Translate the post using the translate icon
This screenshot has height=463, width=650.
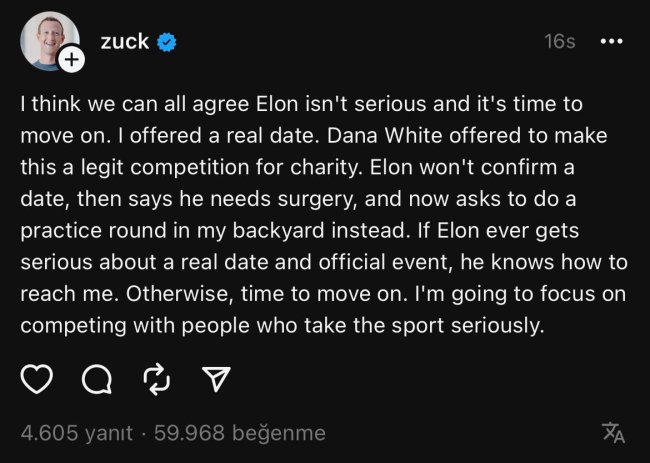(613, 432)
